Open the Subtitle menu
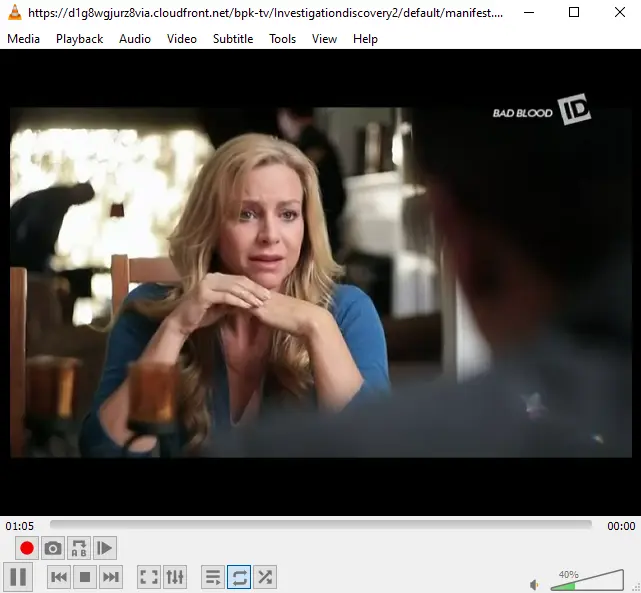This screenshot has width=641, height=593. pos(233,39)
